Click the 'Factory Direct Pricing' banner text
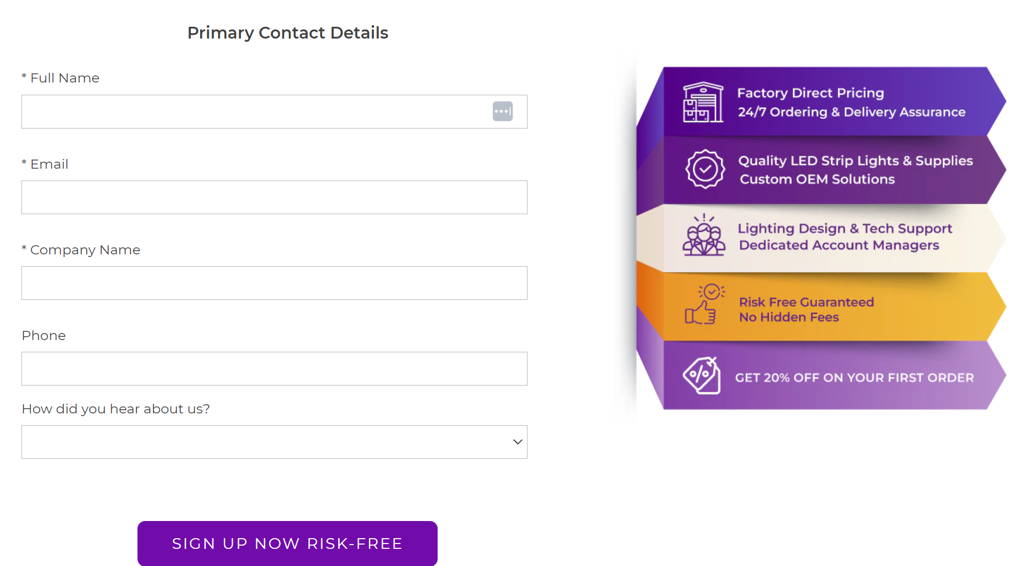Screen dimensions: 1024x566 click(x=810, y=93)
